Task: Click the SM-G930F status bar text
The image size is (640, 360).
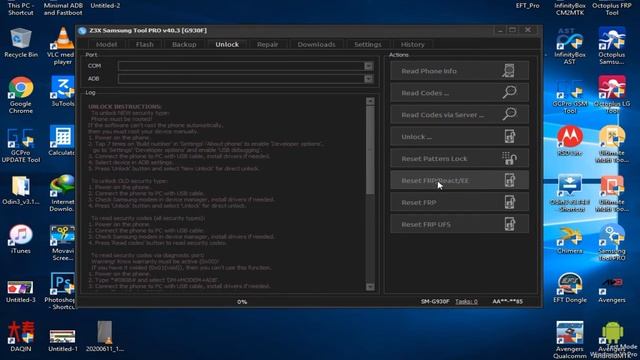Action: pos(435,302)
